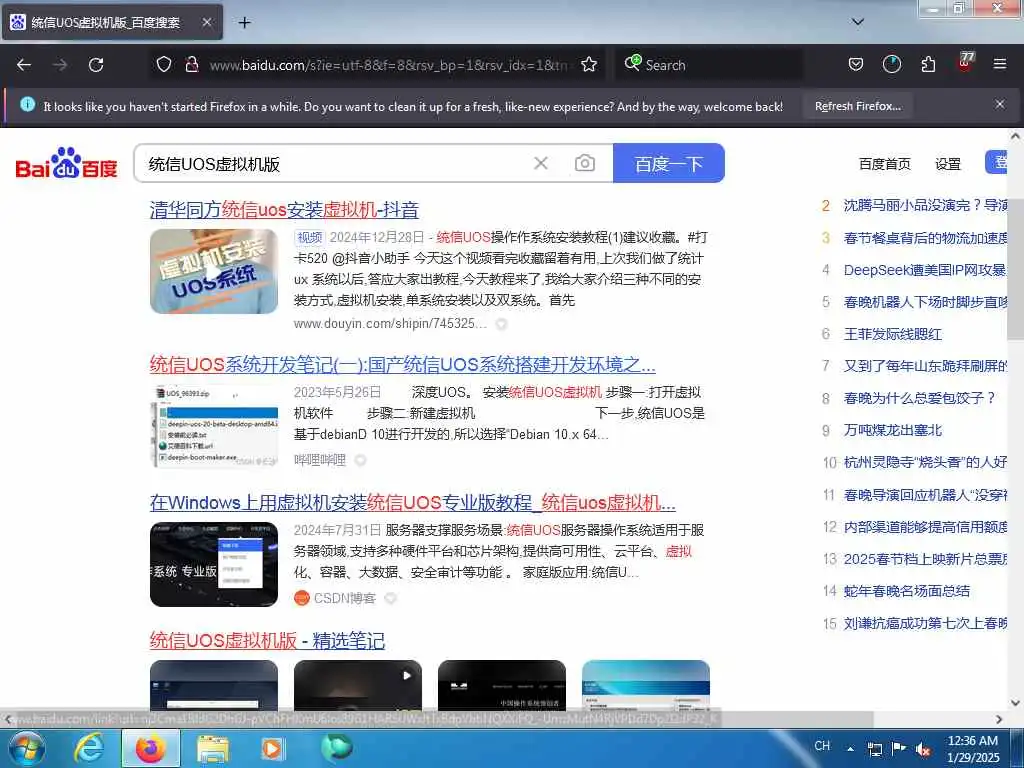Image resolution: width=1024 pixels, height=768 pixels.
Task: Click the 百度一下 search button
Action: [x=669, y=163]
